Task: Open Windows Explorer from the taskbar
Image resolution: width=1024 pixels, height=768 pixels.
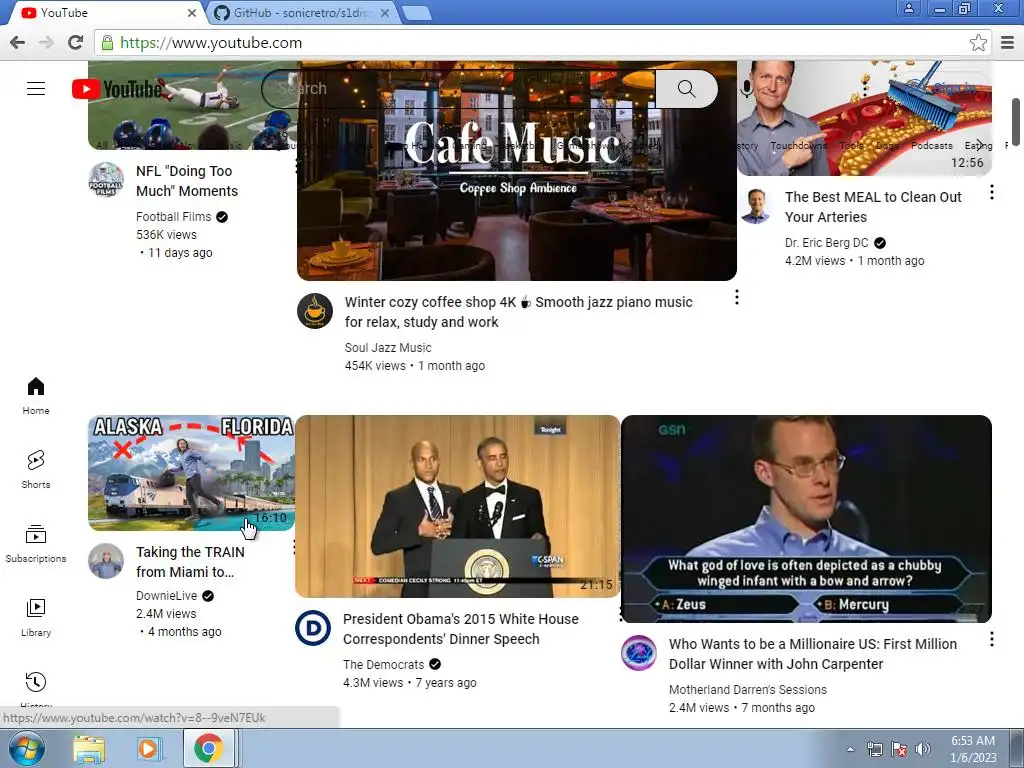Action: click(89, 749)
